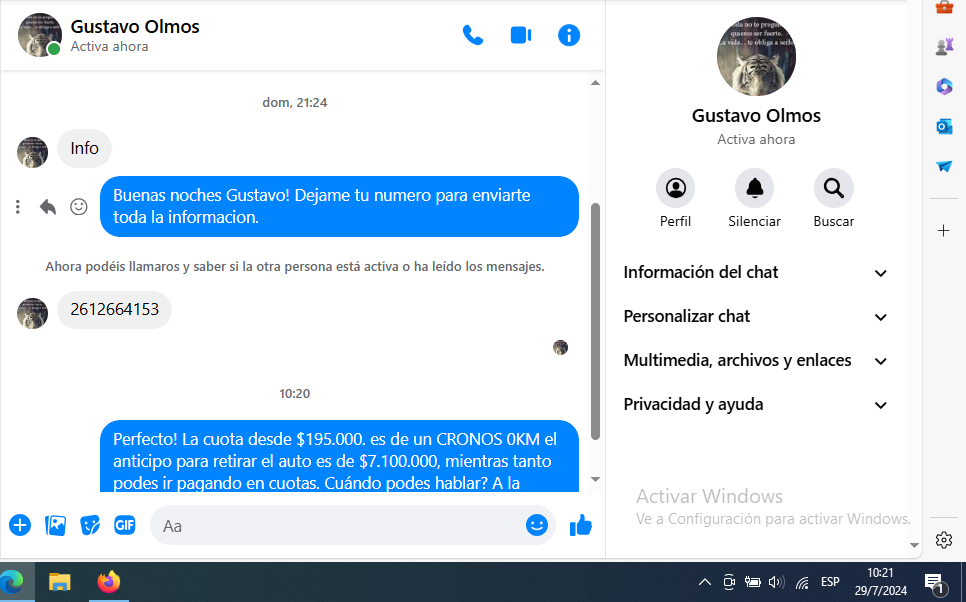Reply to the Buenas noches message
Viewport: 966px width, 602px height.
point(48,207)
